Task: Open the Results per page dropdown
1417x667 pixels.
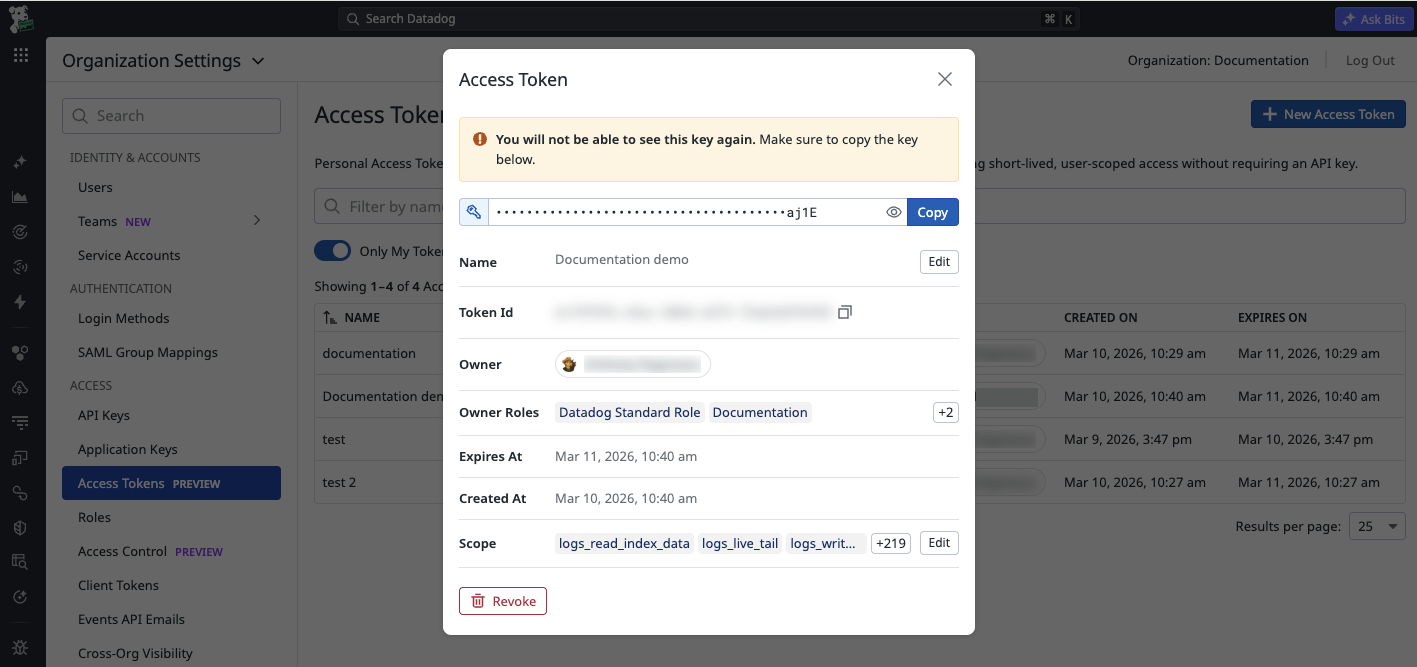Action: [1377, 526]
